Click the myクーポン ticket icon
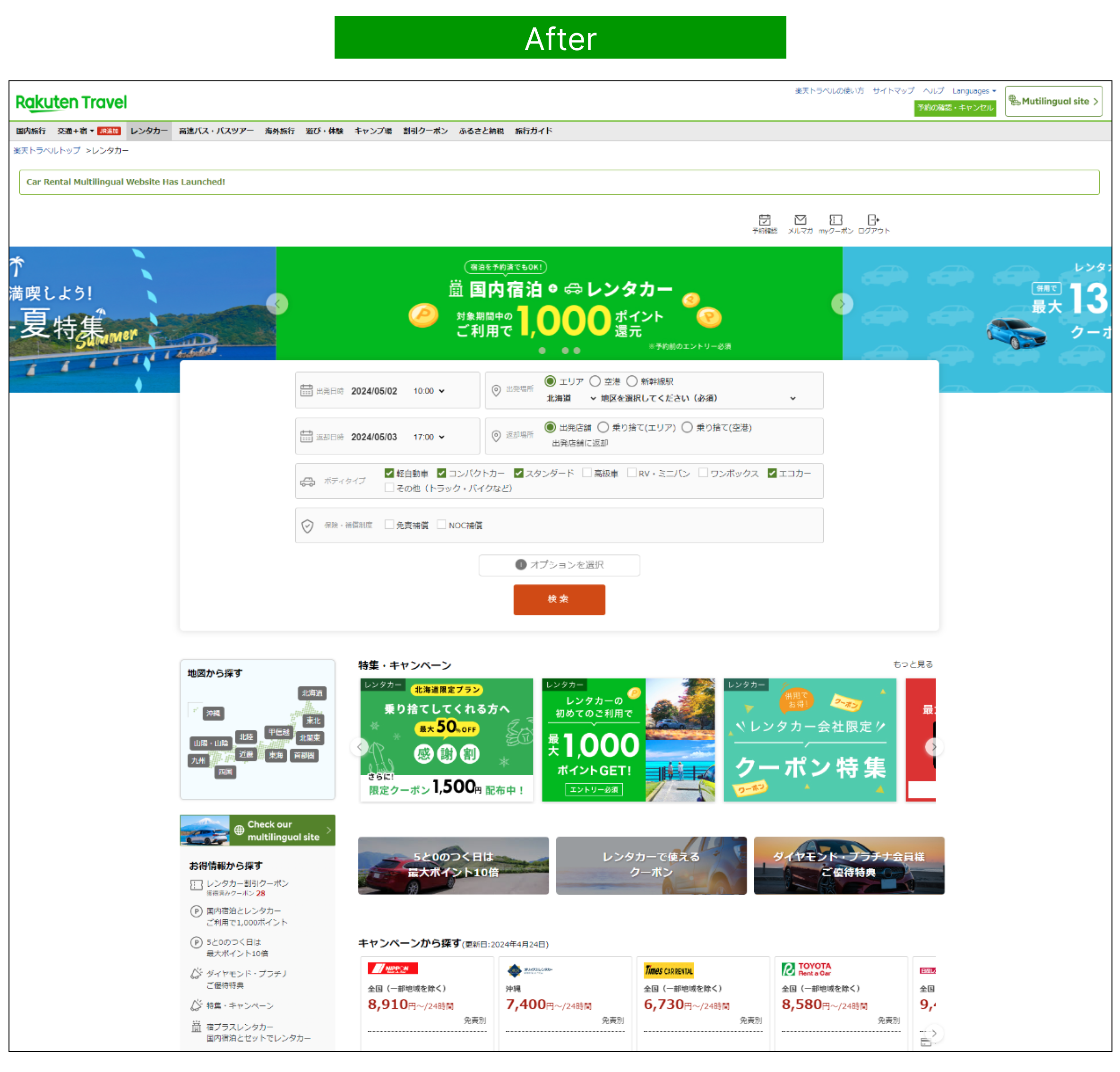Image resolution: width=1120 pixels, height=1072 pixels. pyautogui.click(x=836, y=221)
